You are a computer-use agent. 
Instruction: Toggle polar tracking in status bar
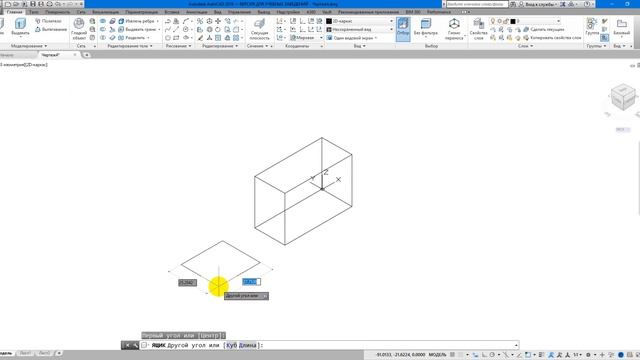492,355
